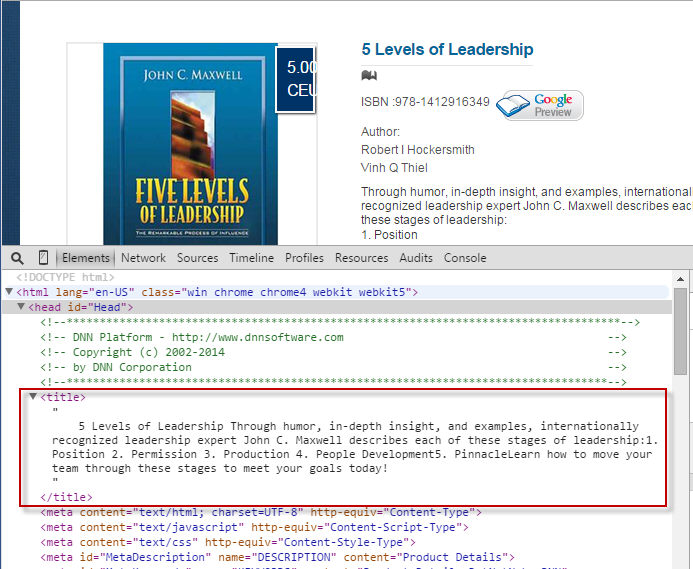
Task: Select the DNN Platform comment line
Action: (333, 337)
